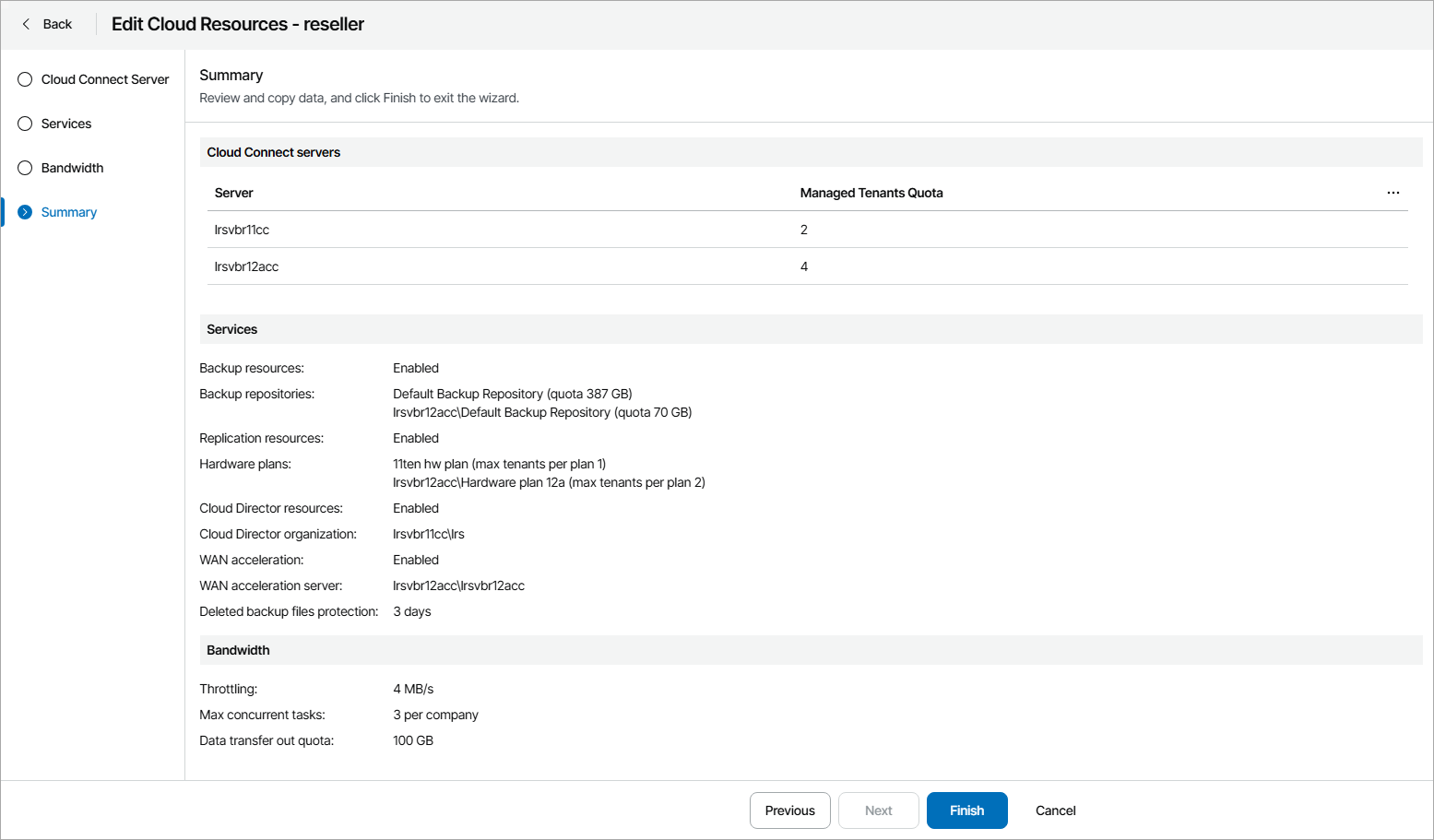This screenshot has height=840, width=1434.
Task: Click the Bandwidth section header in summary
Action: 238,650
